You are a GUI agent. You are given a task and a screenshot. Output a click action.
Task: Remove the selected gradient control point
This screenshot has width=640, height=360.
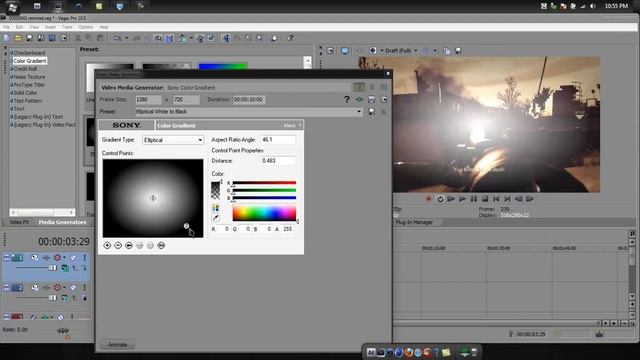click(x=118, y=245)
